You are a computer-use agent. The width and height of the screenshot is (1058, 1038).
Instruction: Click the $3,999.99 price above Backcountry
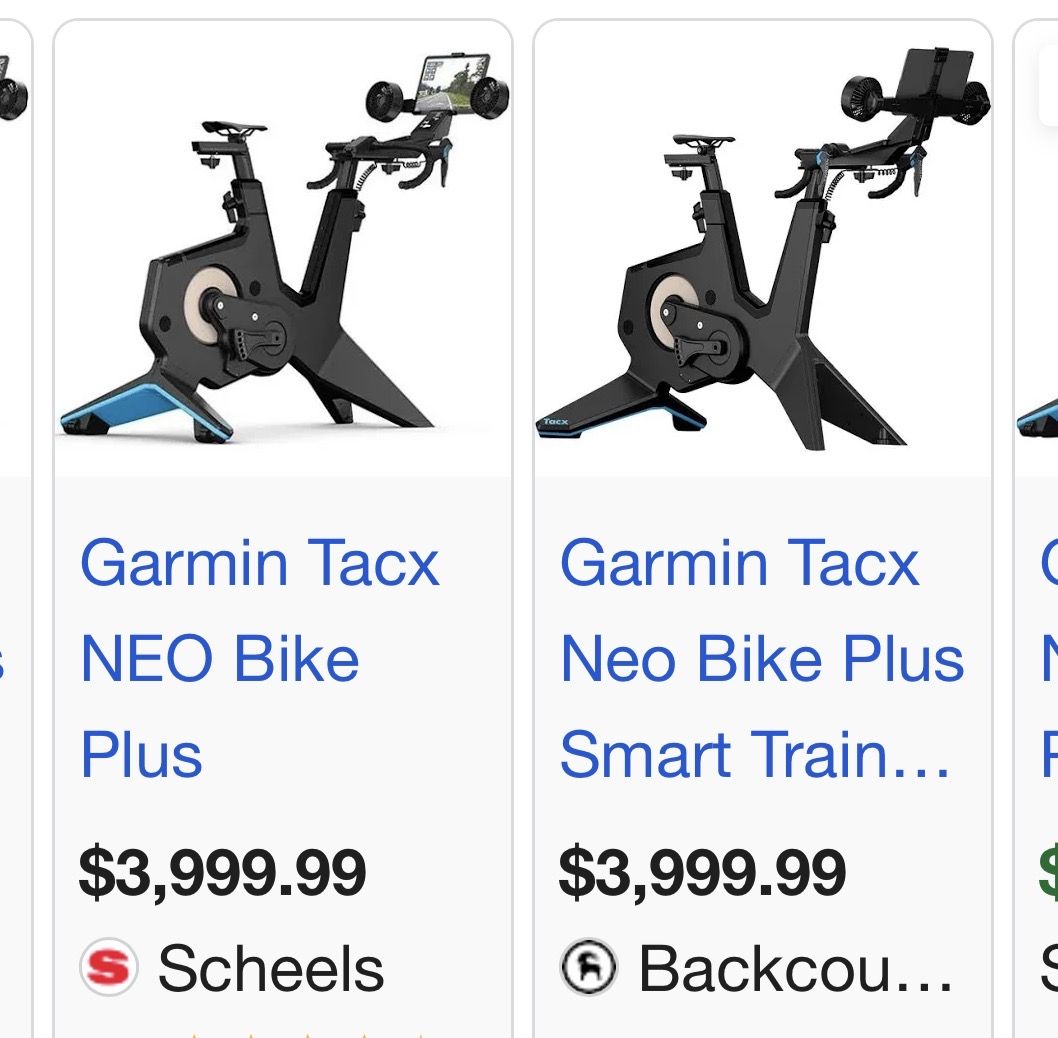point(702,872)
